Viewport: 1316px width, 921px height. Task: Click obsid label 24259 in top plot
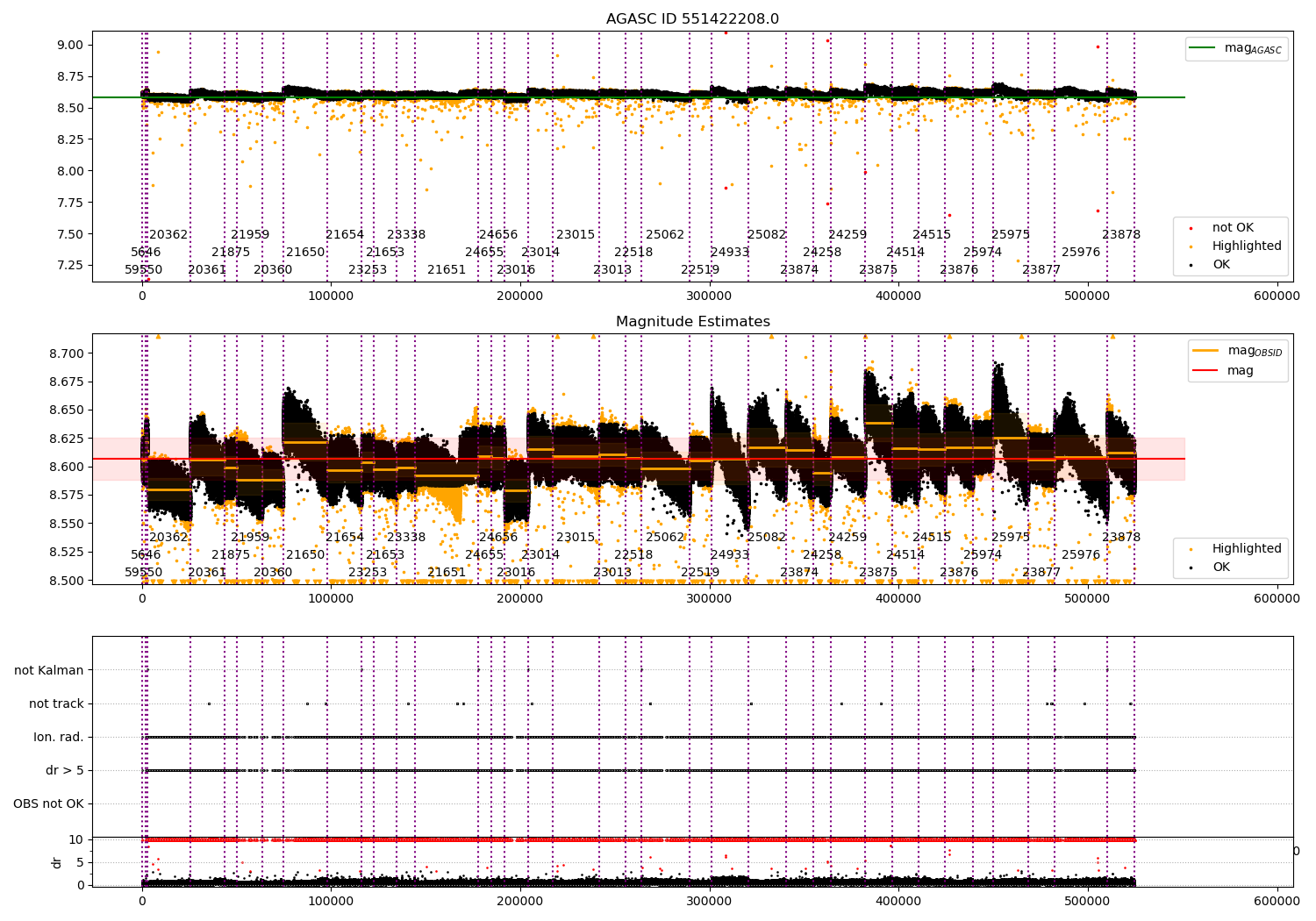tap(848, 234)
